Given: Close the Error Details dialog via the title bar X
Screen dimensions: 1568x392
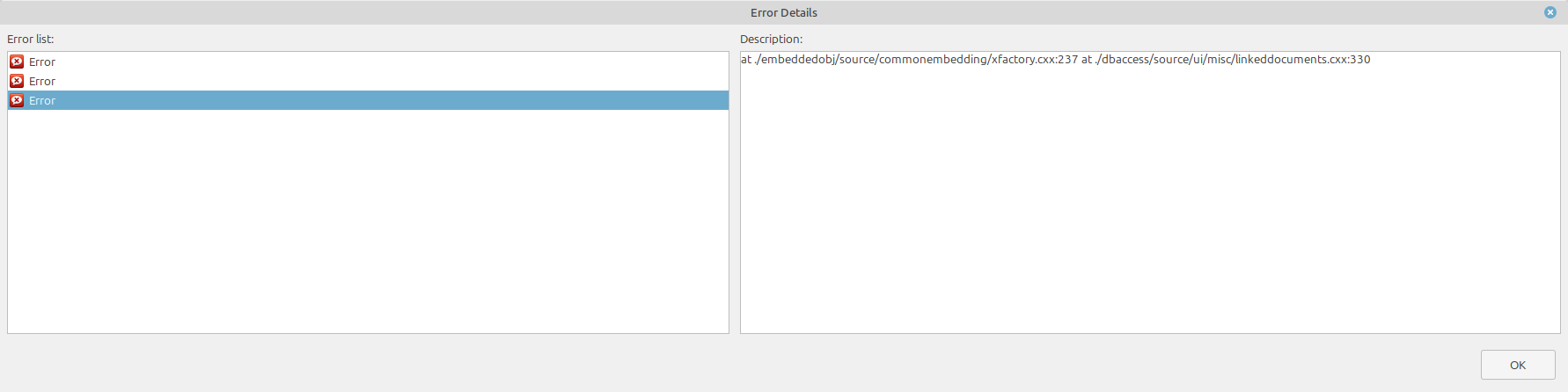Looking at the screenshot, I should (1550, 12).
